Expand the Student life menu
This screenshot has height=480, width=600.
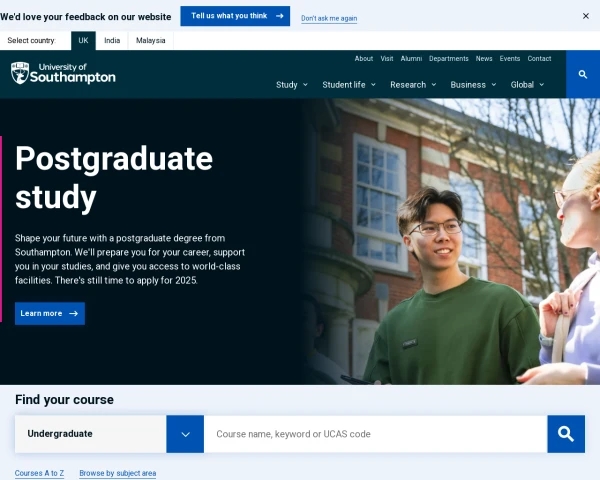coord(349,85)
